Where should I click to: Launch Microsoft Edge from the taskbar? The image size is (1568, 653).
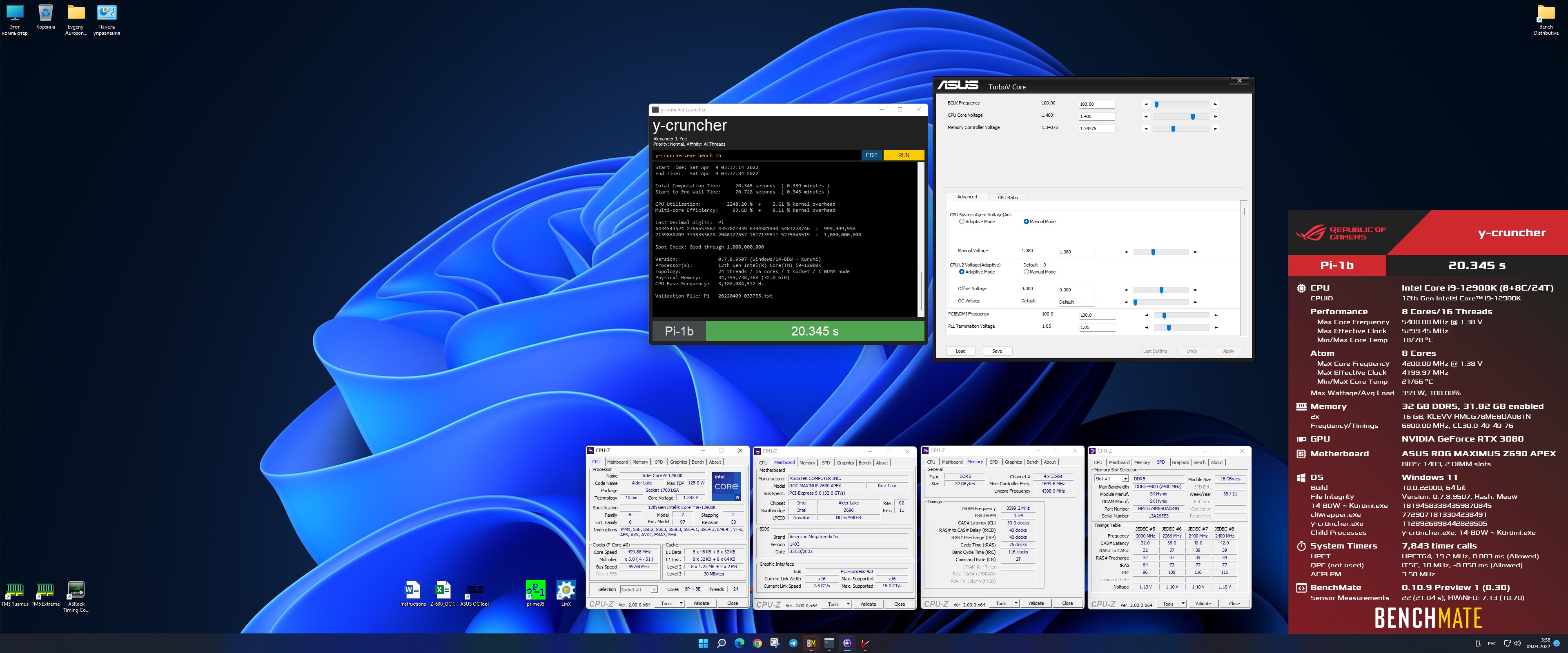coord(739,643)
